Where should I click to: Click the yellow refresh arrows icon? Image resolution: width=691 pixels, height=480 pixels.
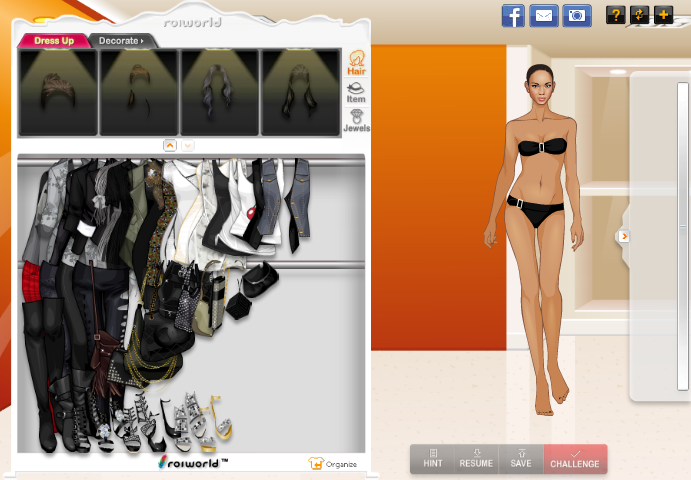[638, 15]
